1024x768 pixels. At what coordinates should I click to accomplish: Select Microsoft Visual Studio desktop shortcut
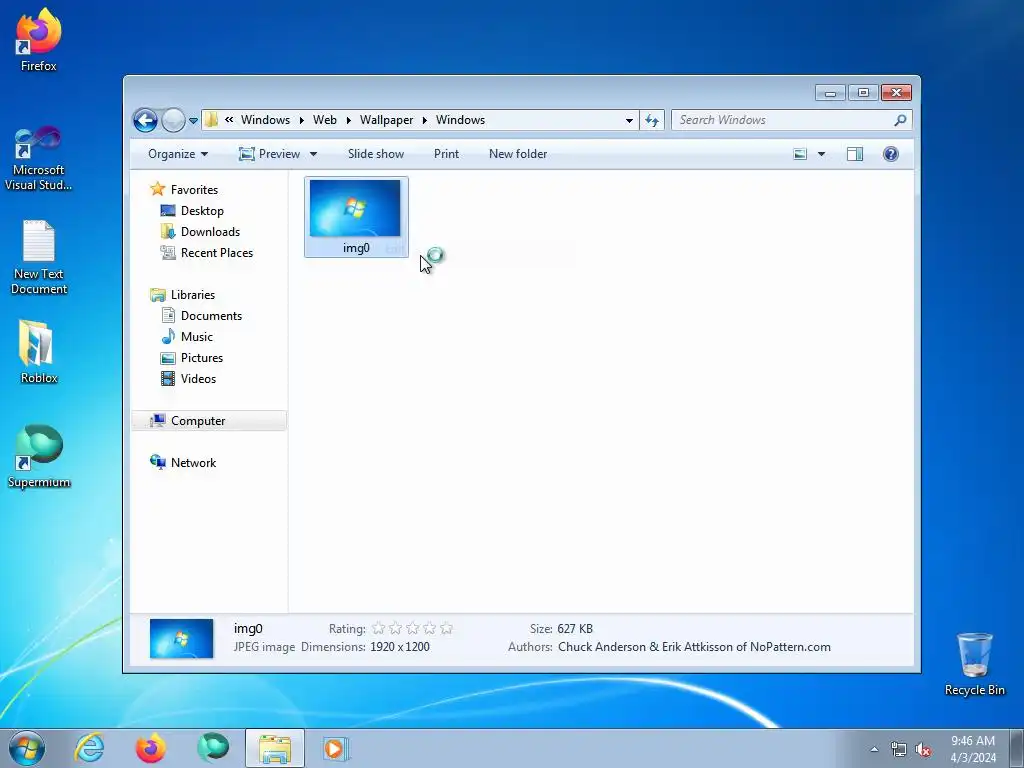(x=39, y=159)
